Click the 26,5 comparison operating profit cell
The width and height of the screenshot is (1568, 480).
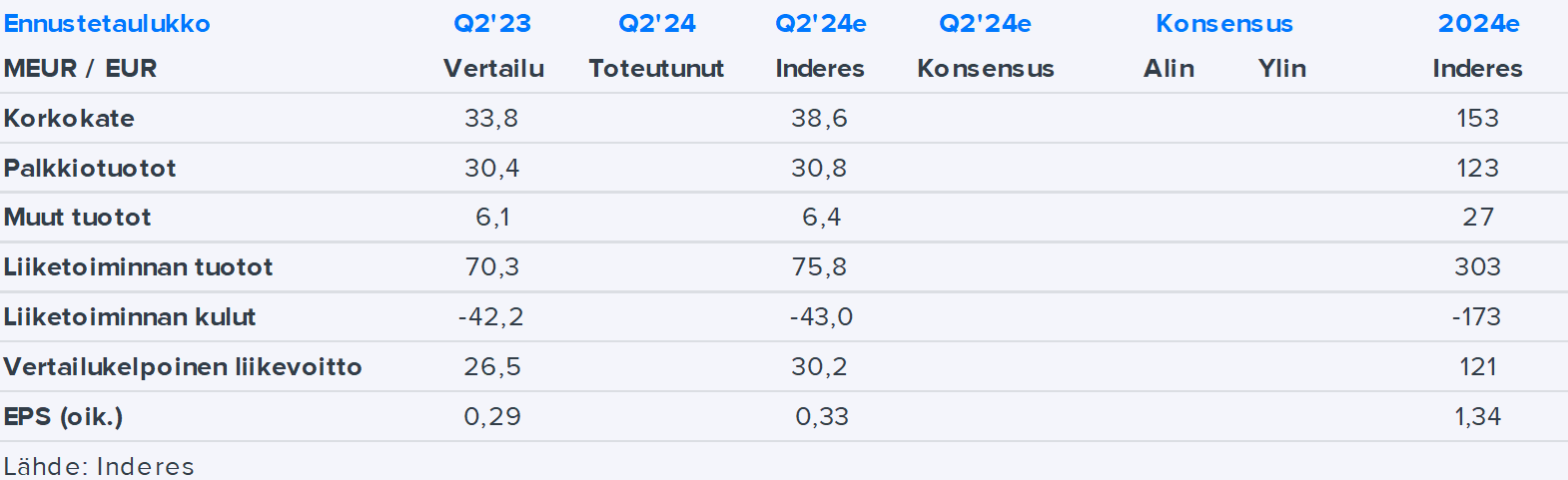(492, 367)
